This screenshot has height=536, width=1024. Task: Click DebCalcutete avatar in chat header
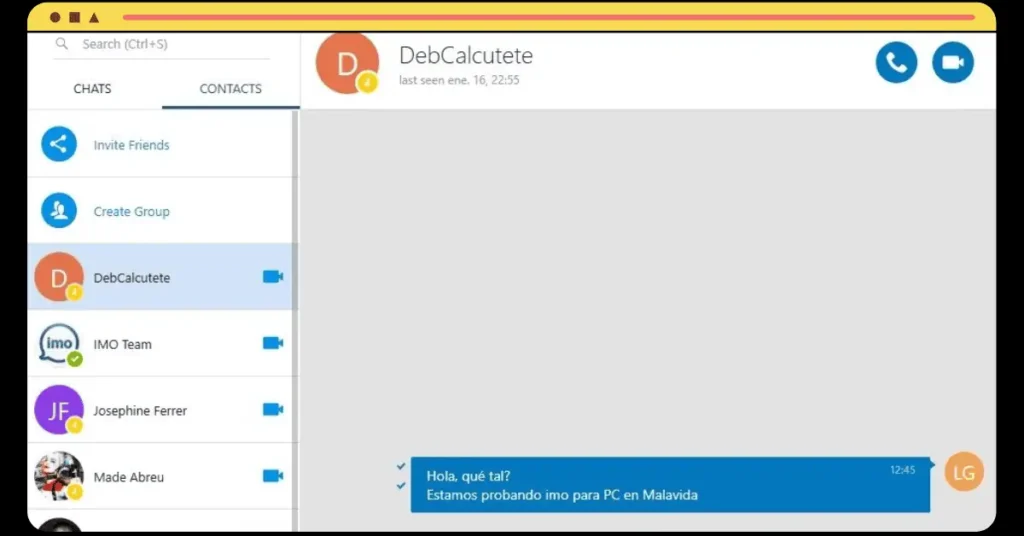(x=347, y=63)
